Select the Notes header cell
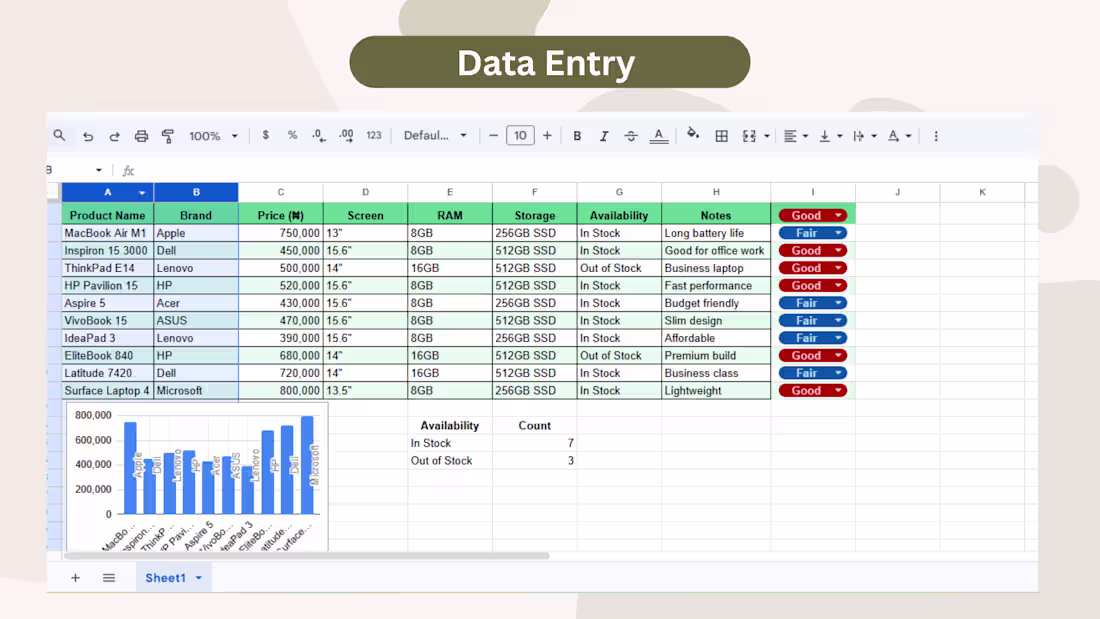Viewport: 1100px width, 619px height. 716,215
